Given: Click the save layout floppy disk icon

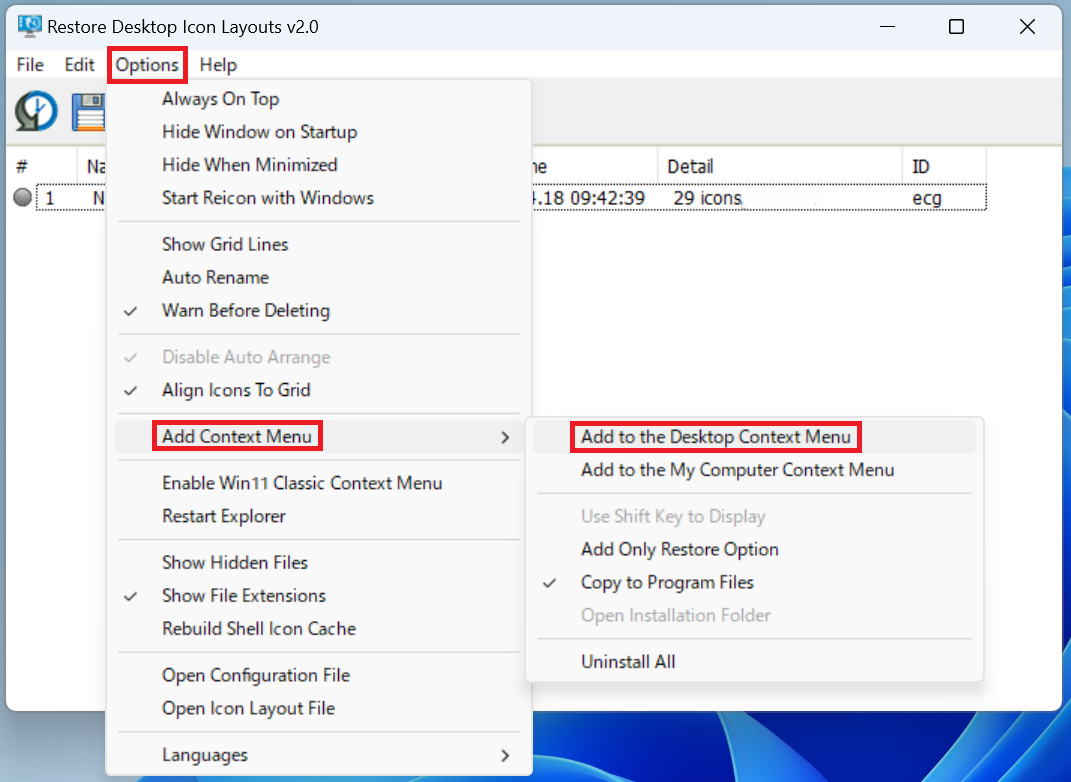Looking at the screenshot, I should coord(89,111).
